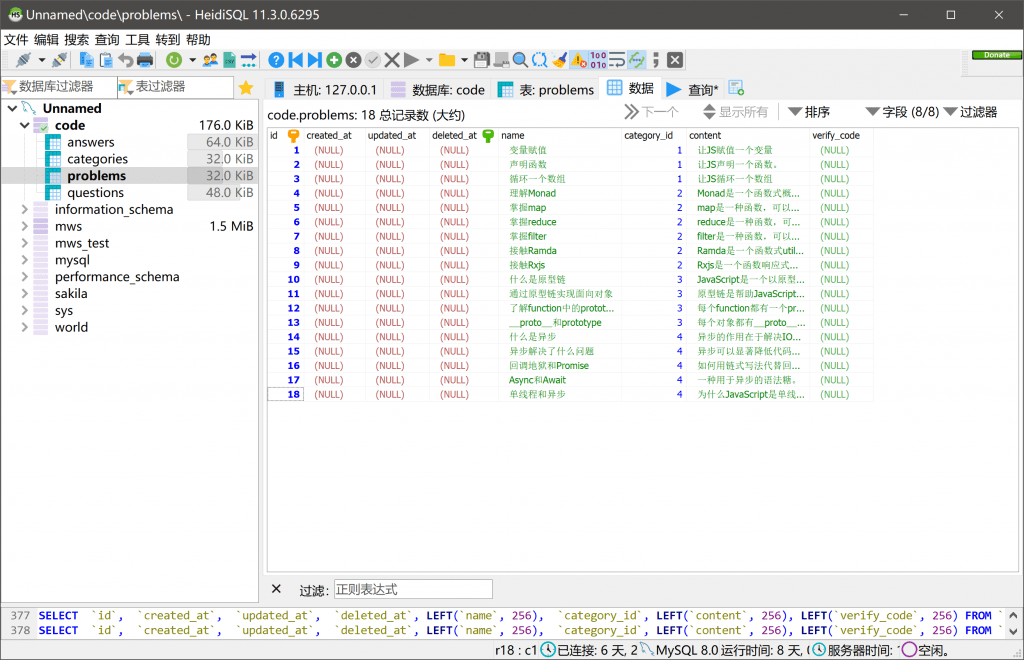Open dropdown arrow beside session manager icon
Screen dimensions: 1024x660
click(x=42, y=60)
